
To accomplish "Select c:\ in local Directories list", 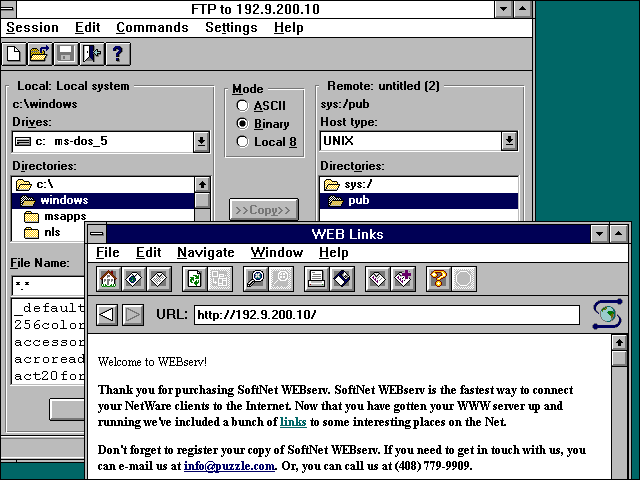I will click(x=103, y=184).
